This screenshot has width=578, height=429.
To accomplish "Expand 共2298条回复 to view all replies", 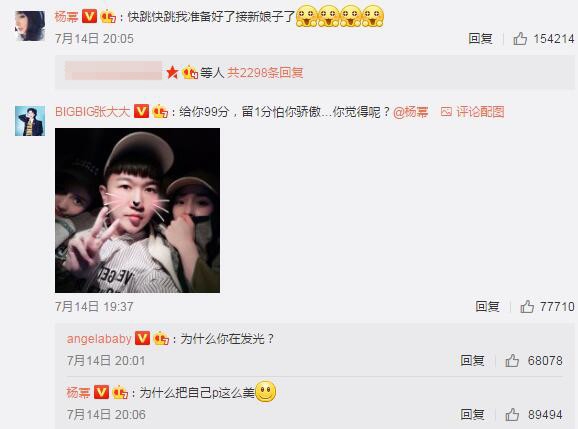I will click(265, 72).
